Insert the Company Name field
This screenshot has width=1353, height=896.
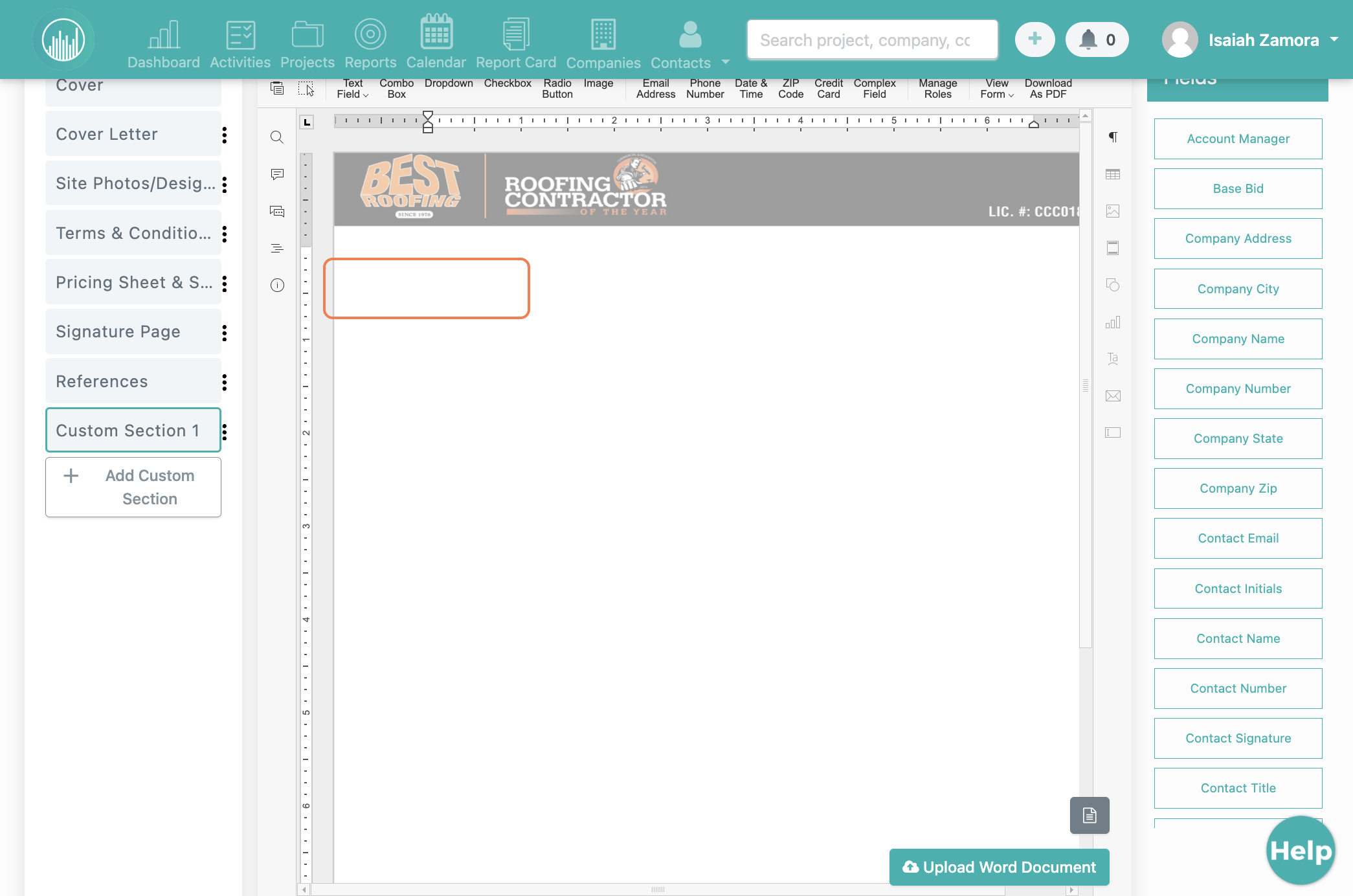tap(1238, 339)
